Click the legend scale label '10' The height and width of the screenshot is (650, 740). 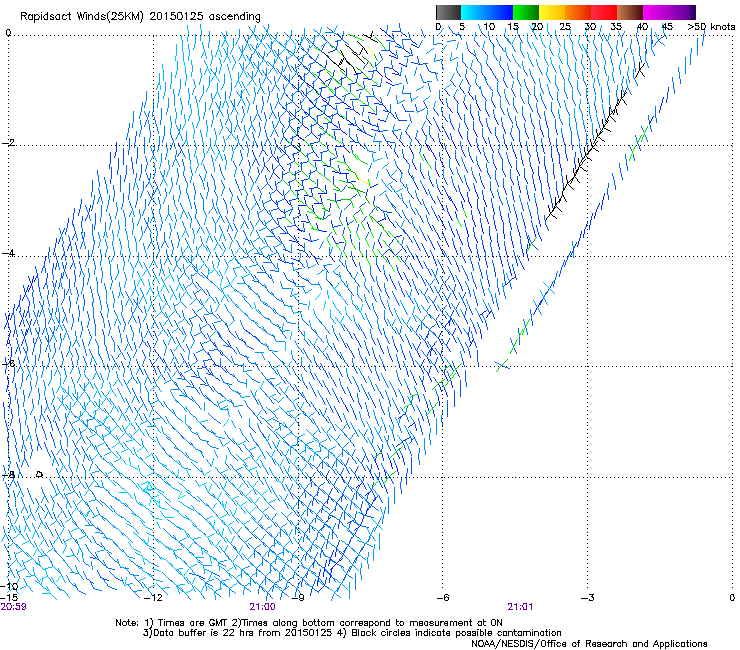[x=489, y=27]
